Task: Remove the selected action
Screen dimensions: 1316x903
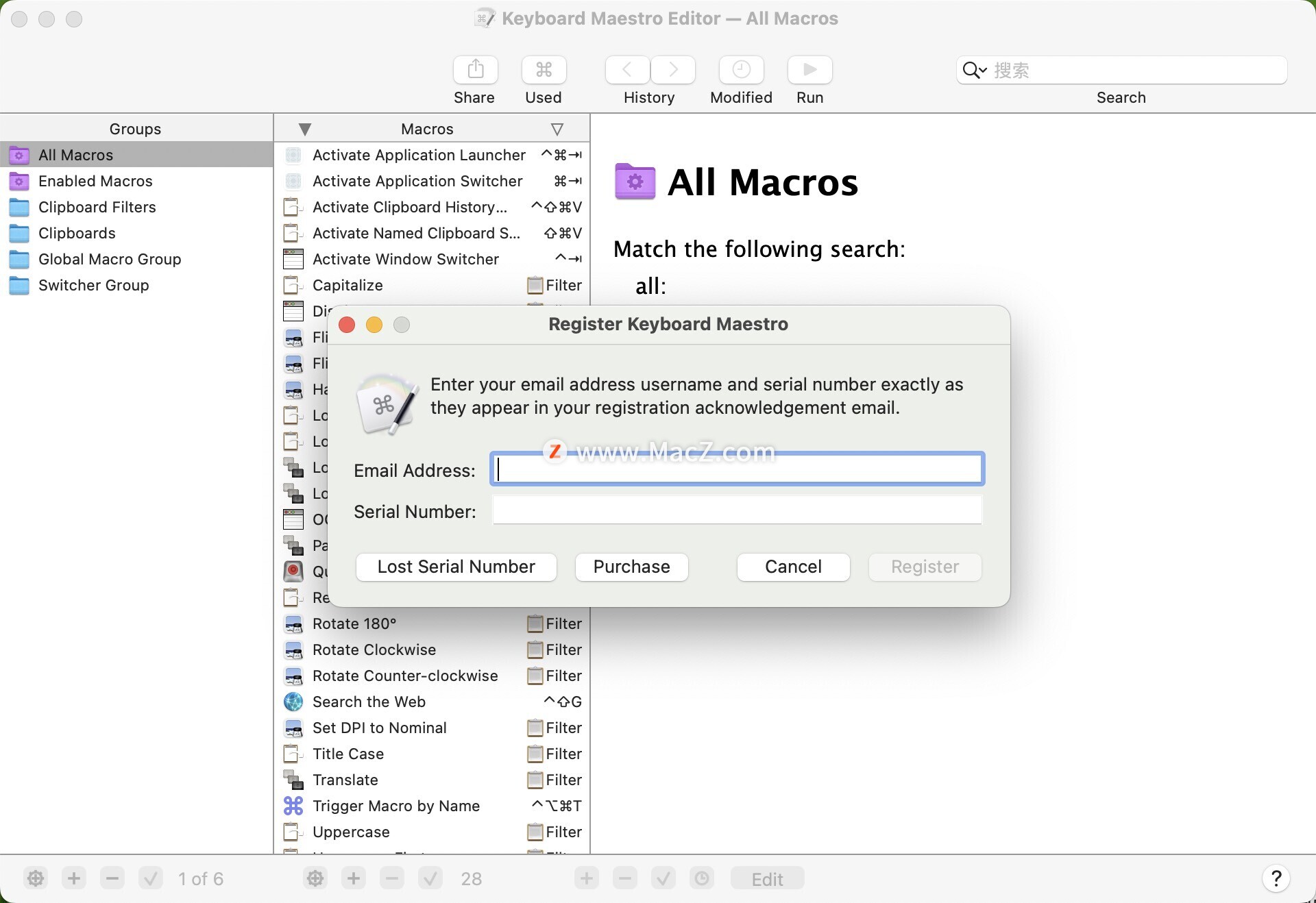Action: [x=625, y=878]
